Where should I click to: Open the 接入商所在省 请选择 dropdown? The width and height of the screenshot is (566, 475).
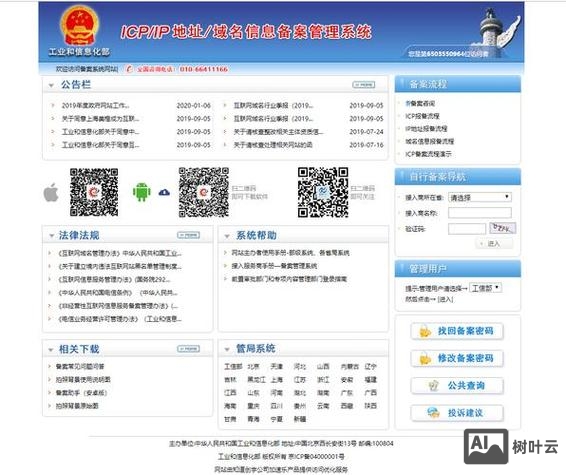click(x=480, y=197)
